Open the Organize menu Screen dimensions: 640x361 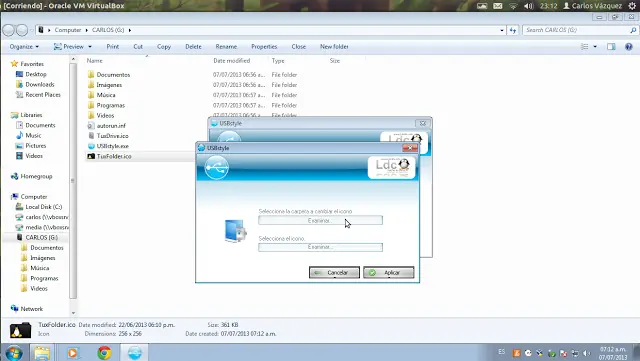(24, 47)
